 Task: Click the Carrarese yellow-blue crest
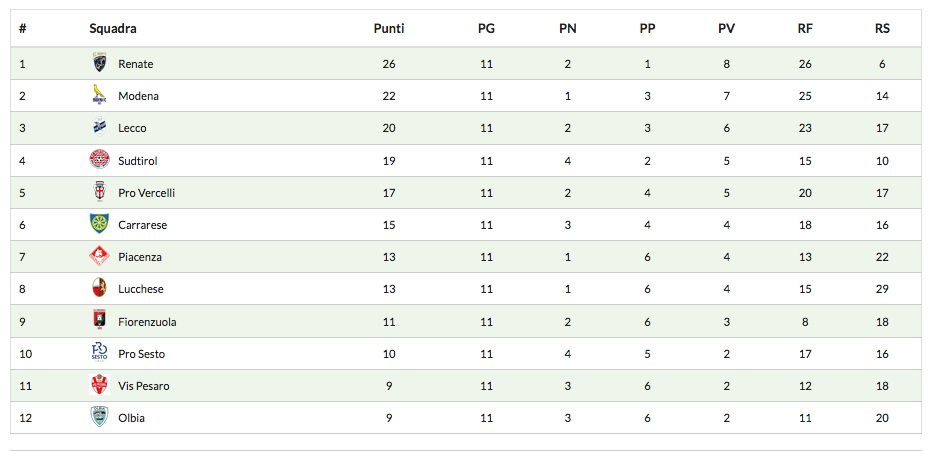(99, 224)
